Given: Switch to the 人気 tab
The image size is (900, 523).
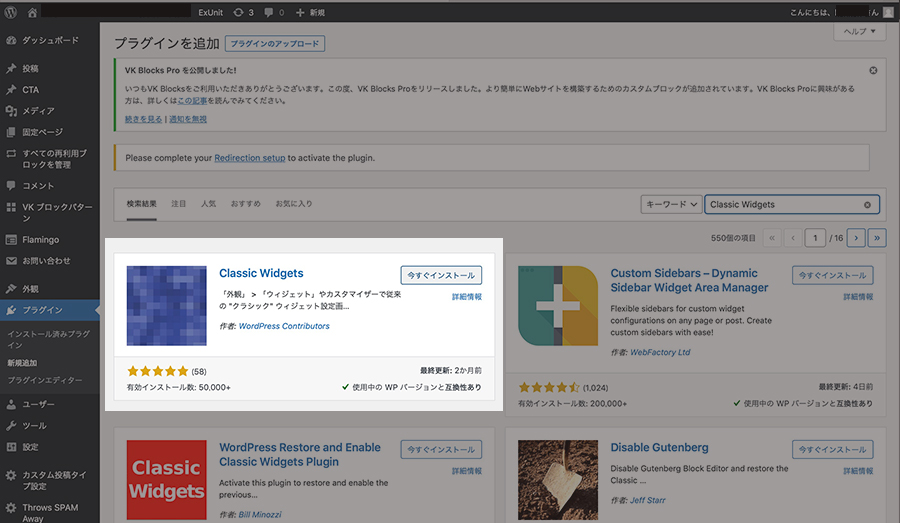Looking at the screenshot, I should [x=208, y=204].
